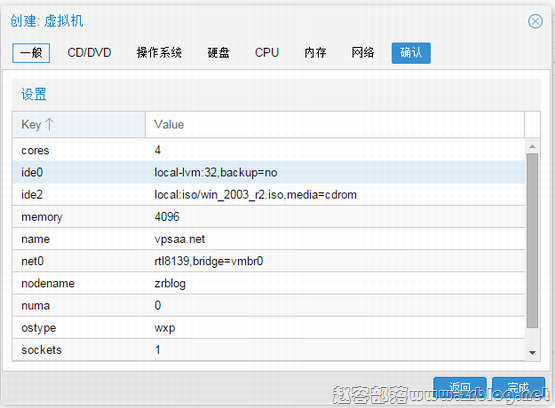Go to the 操作系统 tab
The height and width of the screenshot is (408, 555).
click(x=159, y=53)
